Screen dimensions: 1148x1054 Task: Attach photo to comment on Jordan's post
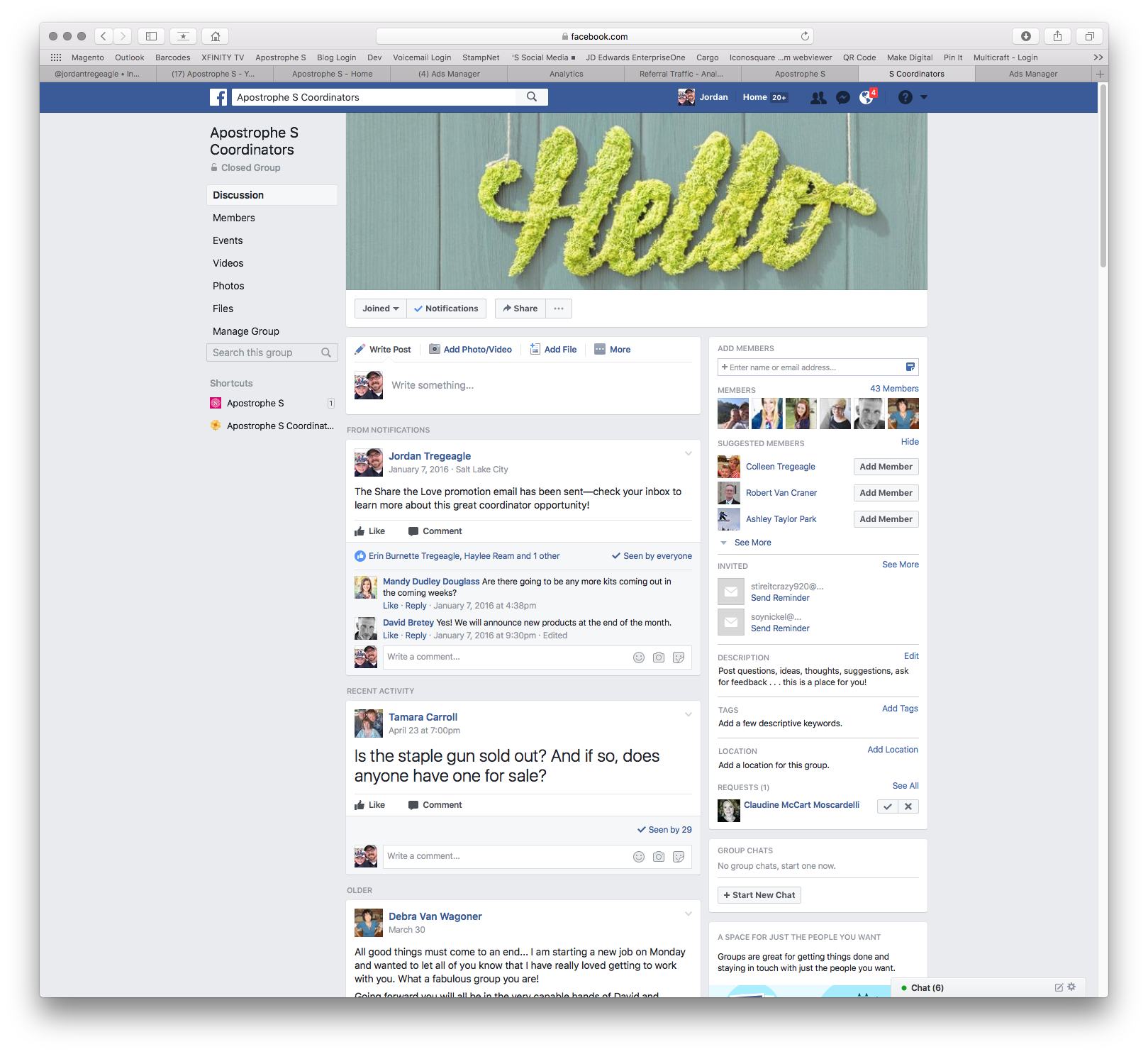coord(659,658)
